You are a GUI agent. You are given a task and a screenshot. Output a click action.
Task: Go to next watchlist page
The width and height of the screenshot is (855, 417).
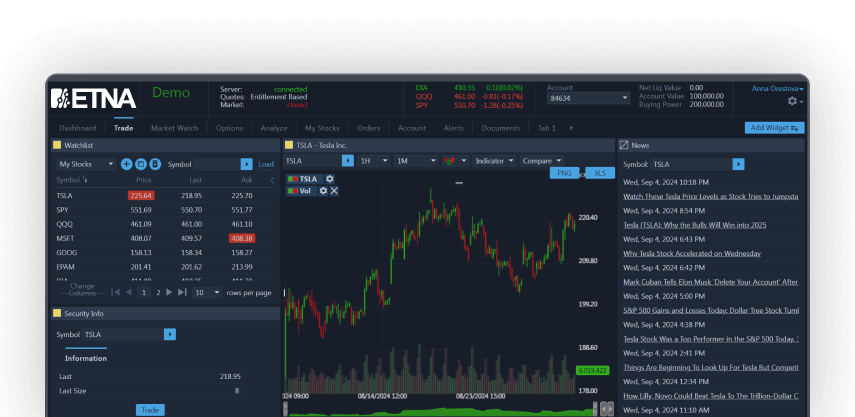pos(169,293)
